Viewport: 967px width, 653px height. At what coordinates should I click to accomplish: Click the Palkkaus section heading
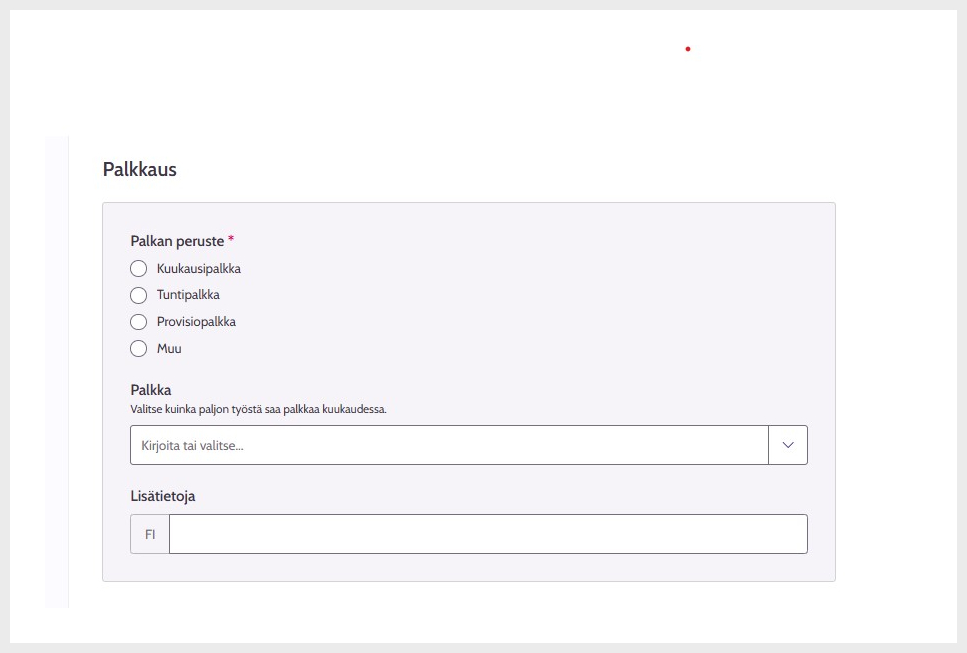click(x=140, y=170)
